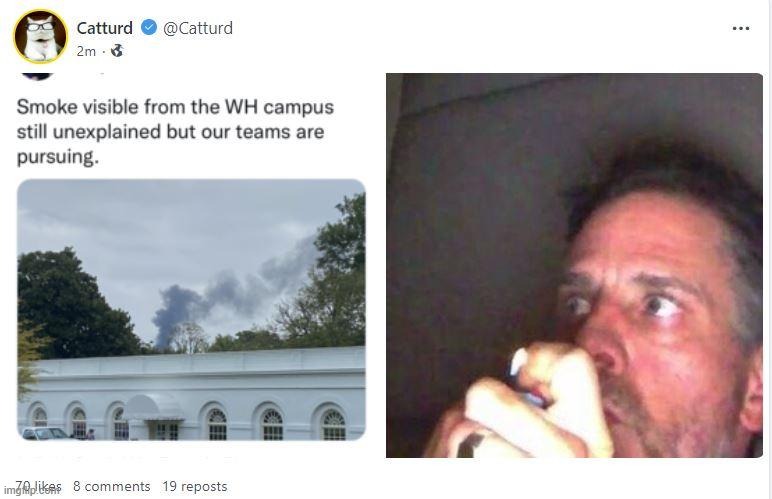Click the blue verified badge icon

148,28
